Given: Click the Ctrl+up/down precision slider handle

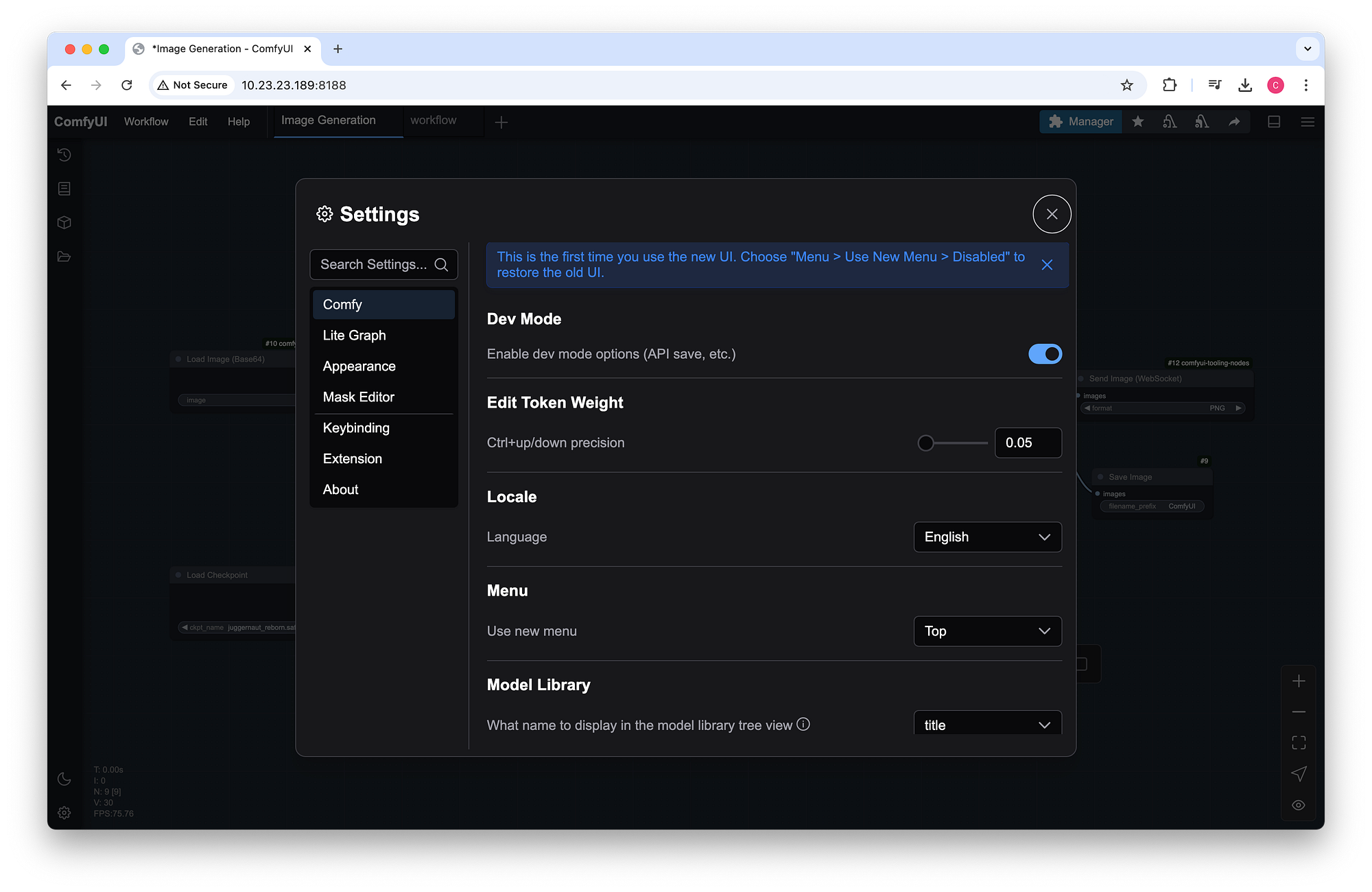Looking at the screenshot, I should coord(925,443).
